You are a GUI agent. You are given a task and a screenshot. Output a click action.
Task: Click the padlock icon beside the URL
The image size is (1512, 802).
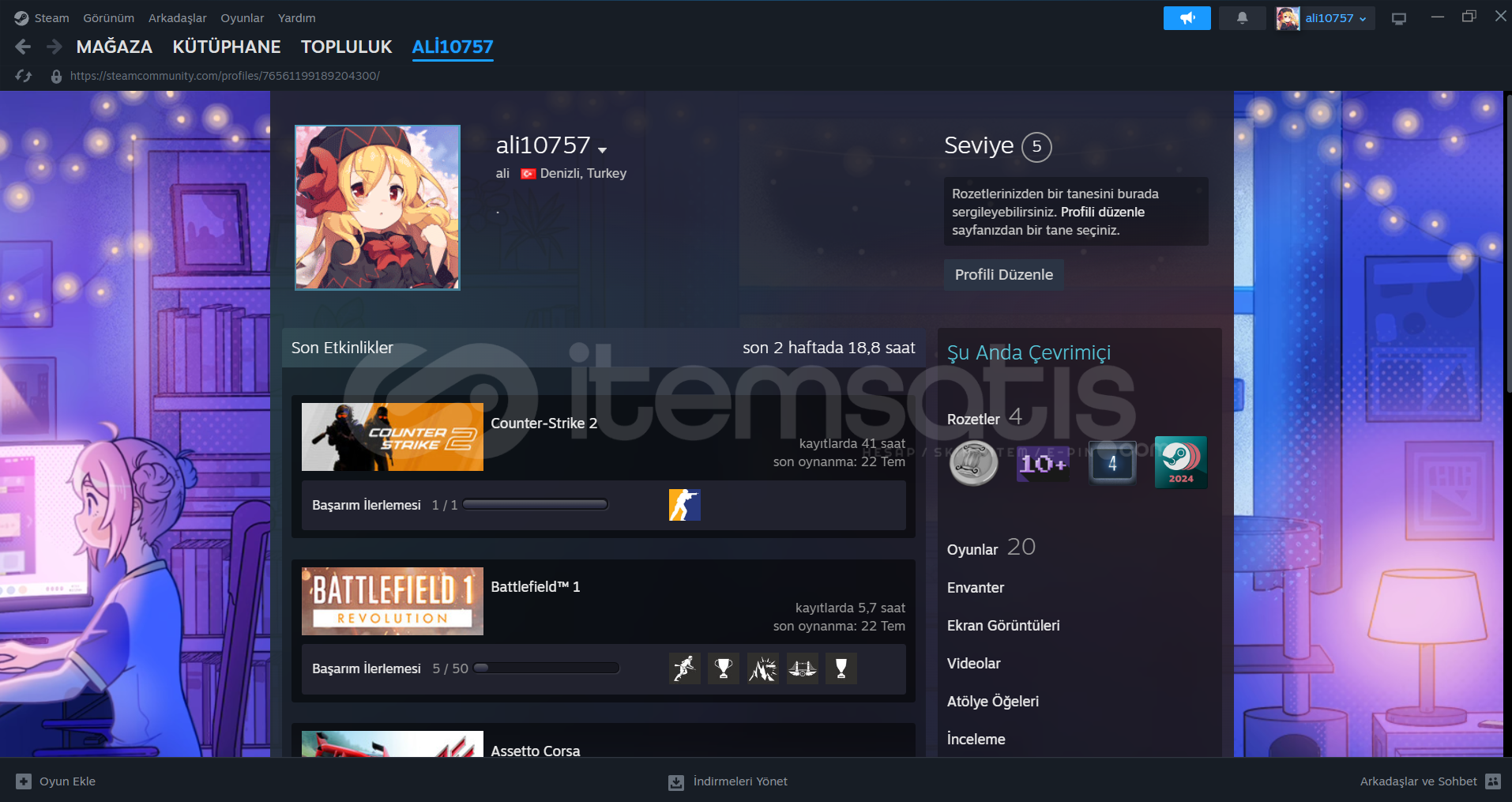pyautogui.click(x=56, y=77)
